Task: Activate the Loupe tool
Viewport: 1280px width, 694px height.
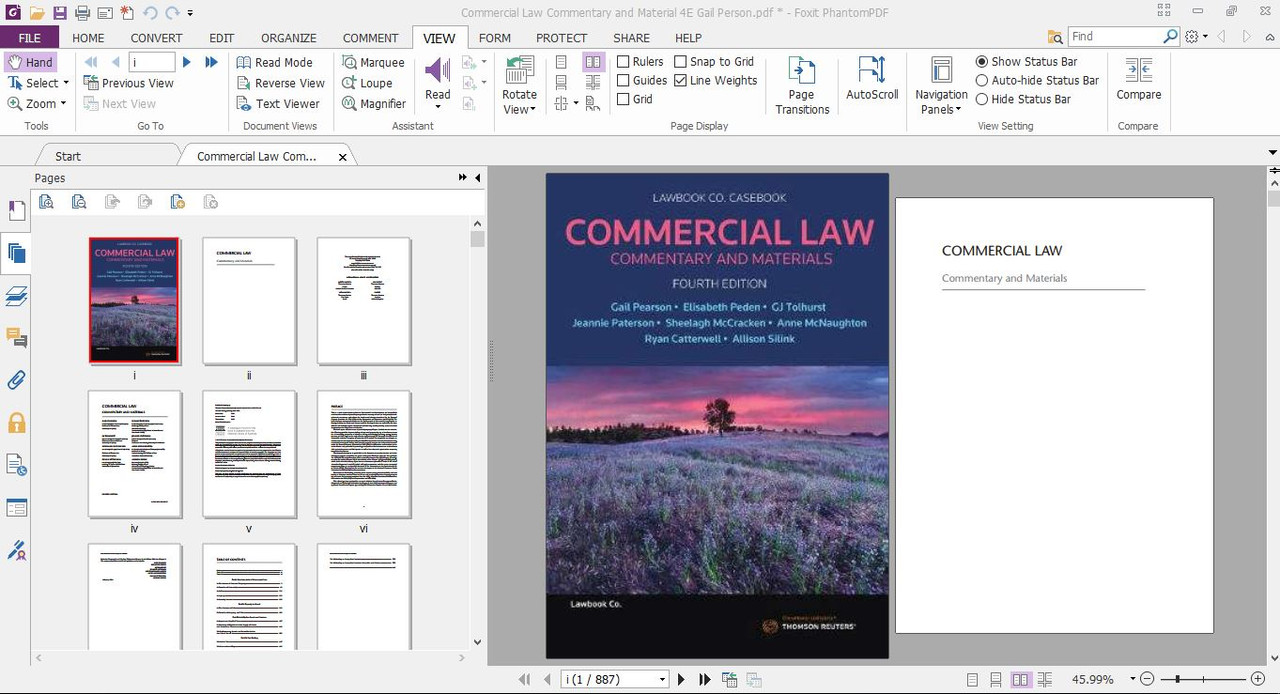Action: 367,83
